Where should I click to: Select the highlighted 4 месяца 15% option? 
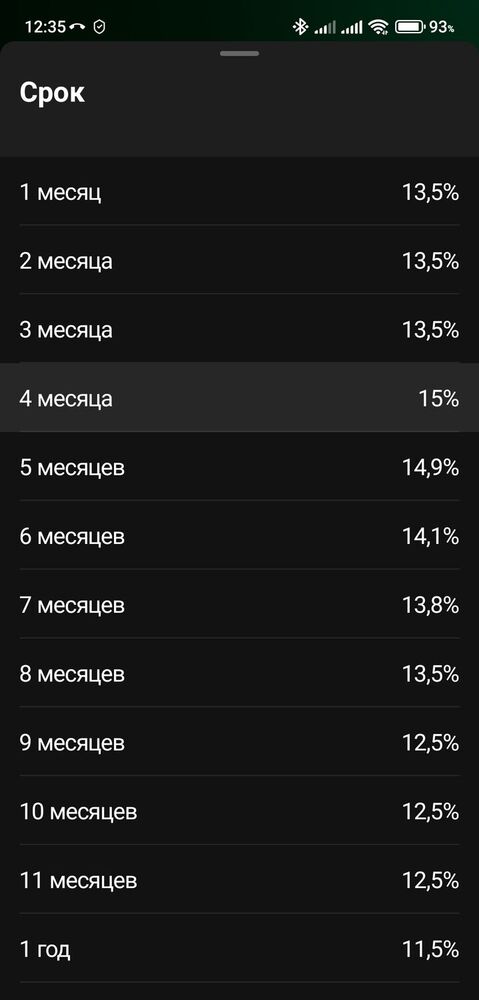(239, 398)
